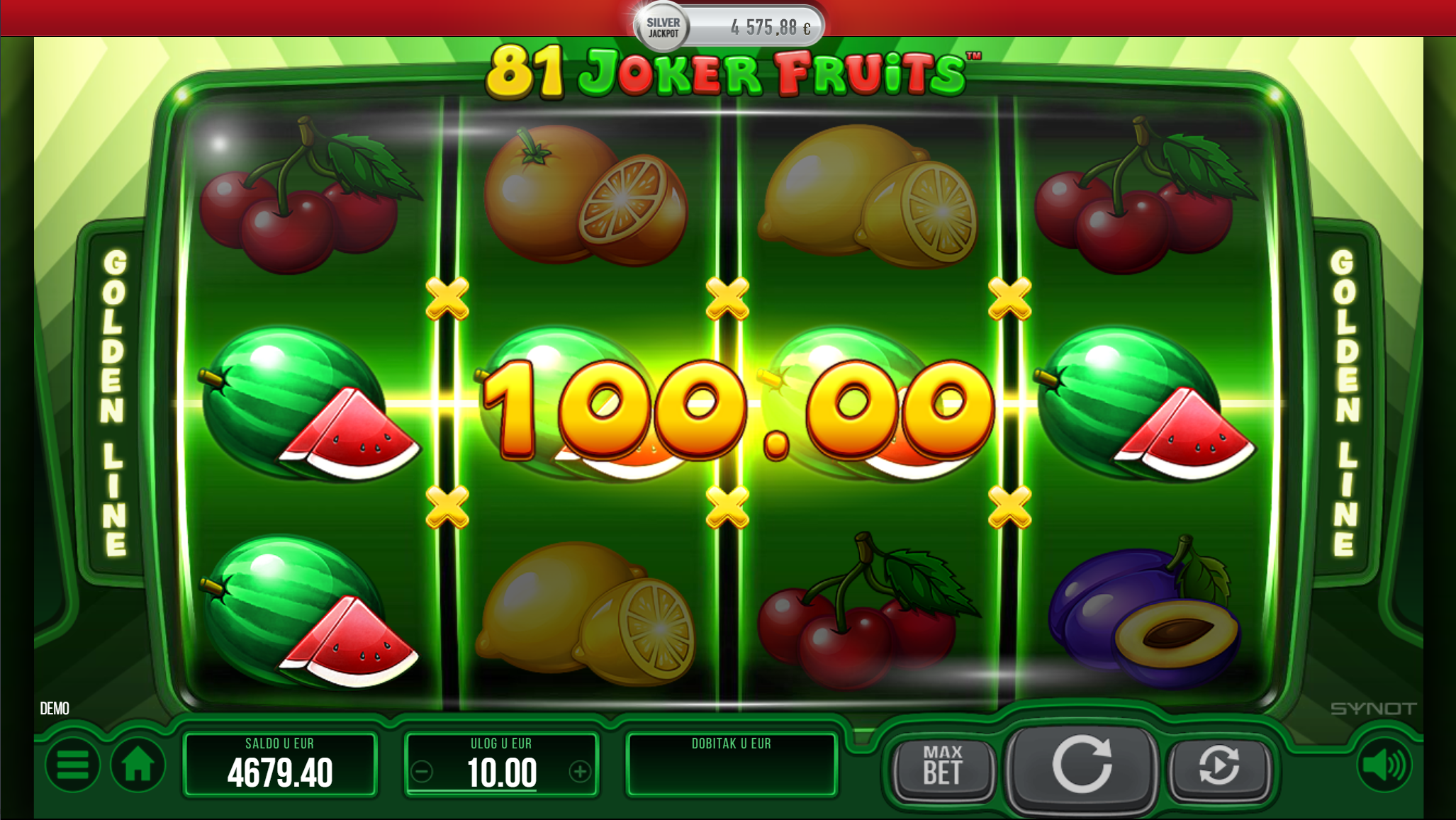Click the SYNOT provider logo
Viewport: 1456px width, 820px height.
click(x=1373, y=709)
